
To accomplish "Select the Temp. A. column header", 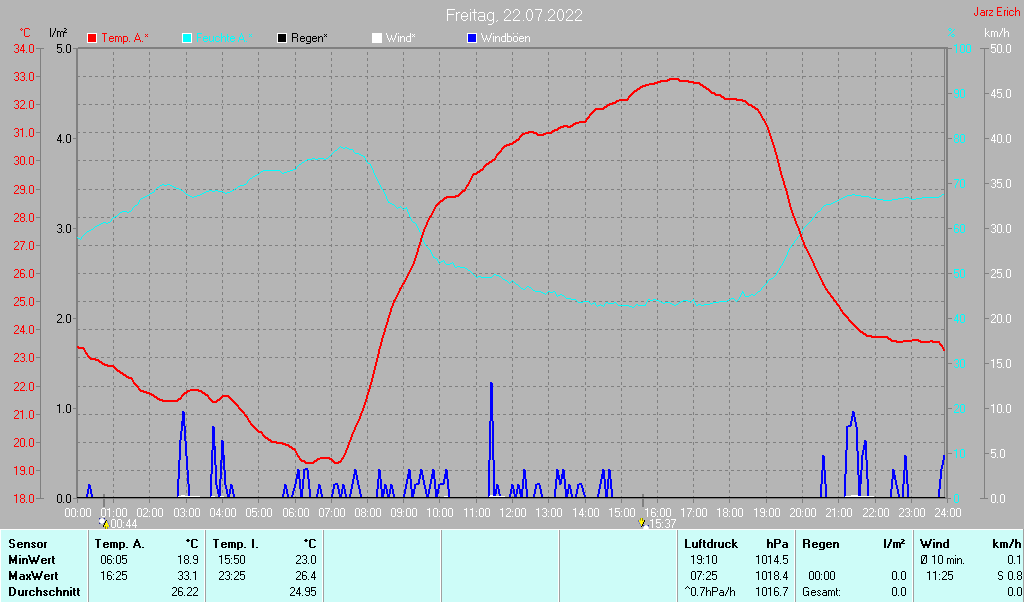I will tap(119, 543).
